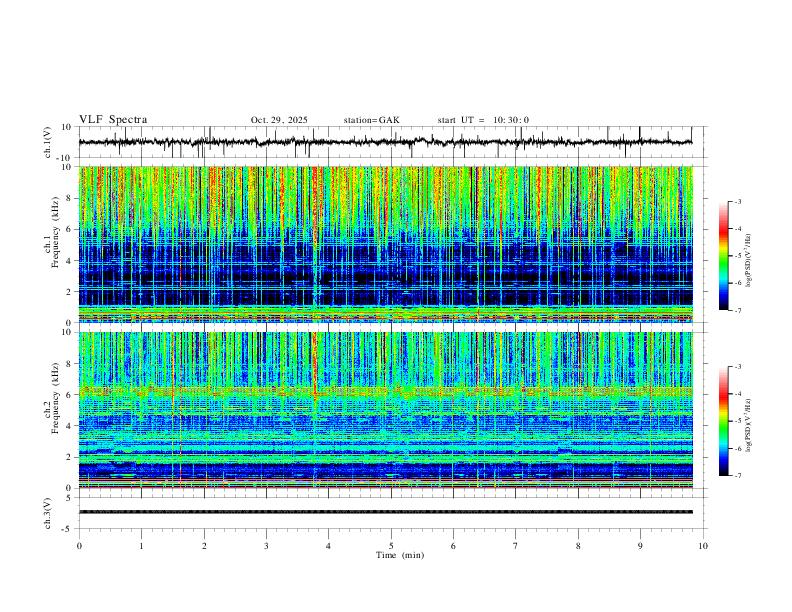Click time axis tick label "4"
This screenshot has width=792, height=612.
click(329, 546)
